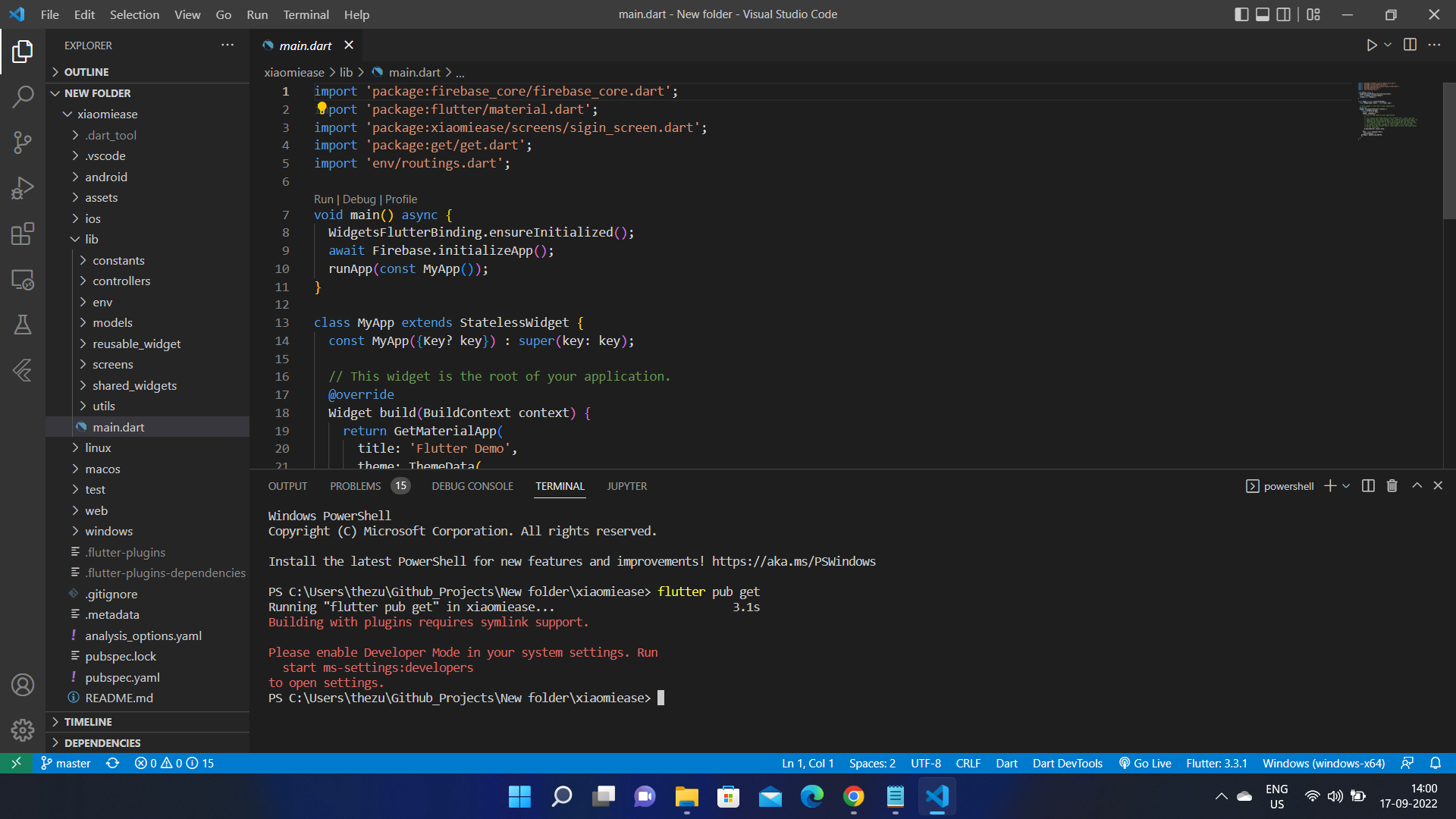Open Source Control view

[x=23, y=142]
